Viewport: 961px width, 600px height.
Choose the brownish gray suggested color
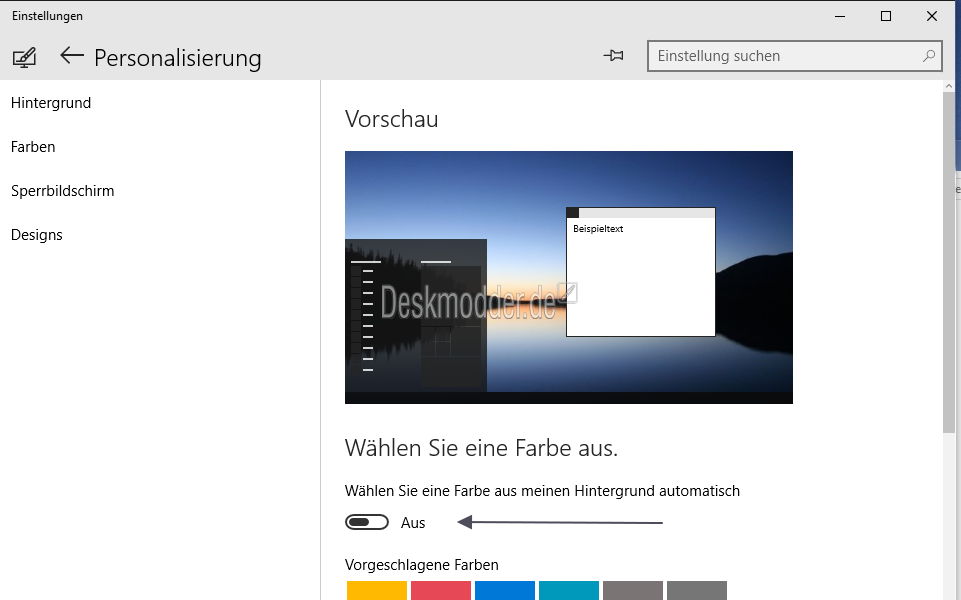[633, 591]
